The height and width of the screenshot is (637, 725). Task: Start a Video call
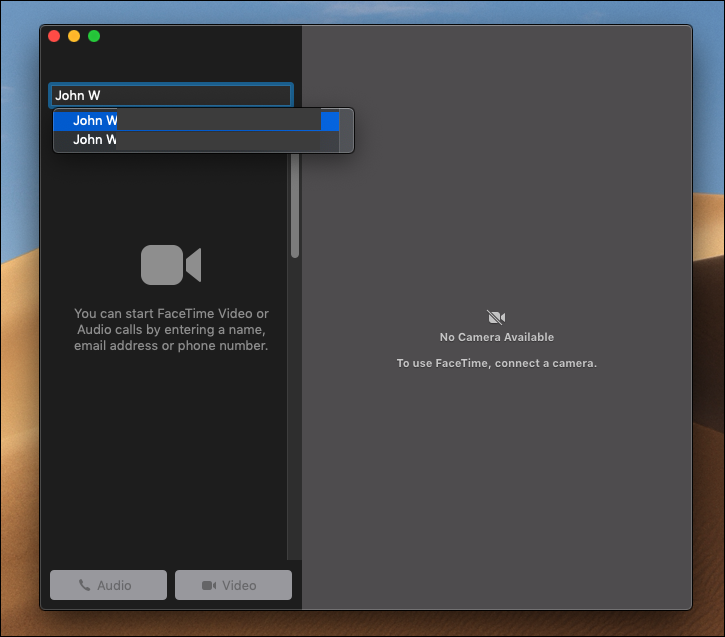point(233,585)
